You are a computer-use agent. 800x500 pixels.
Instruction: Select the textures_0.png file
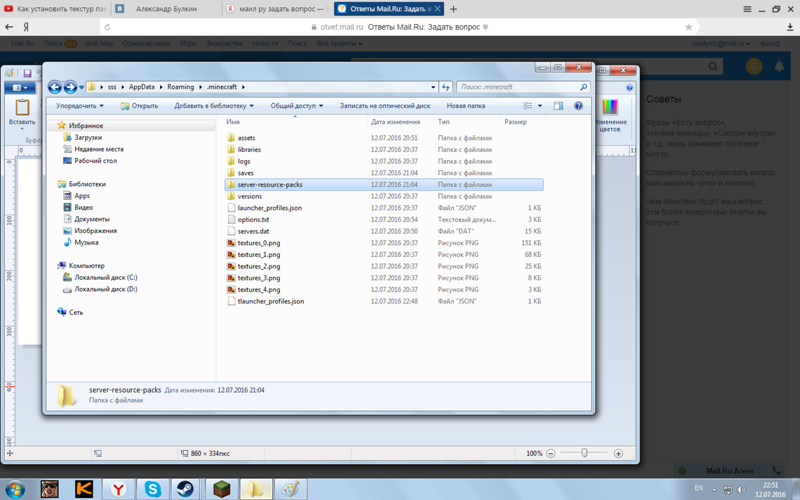[258, 243]
